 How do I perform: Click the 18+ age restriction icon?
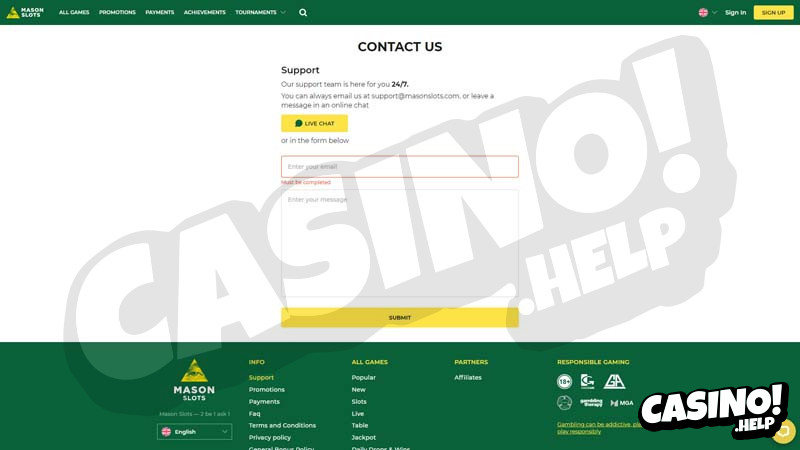point(564,382)
